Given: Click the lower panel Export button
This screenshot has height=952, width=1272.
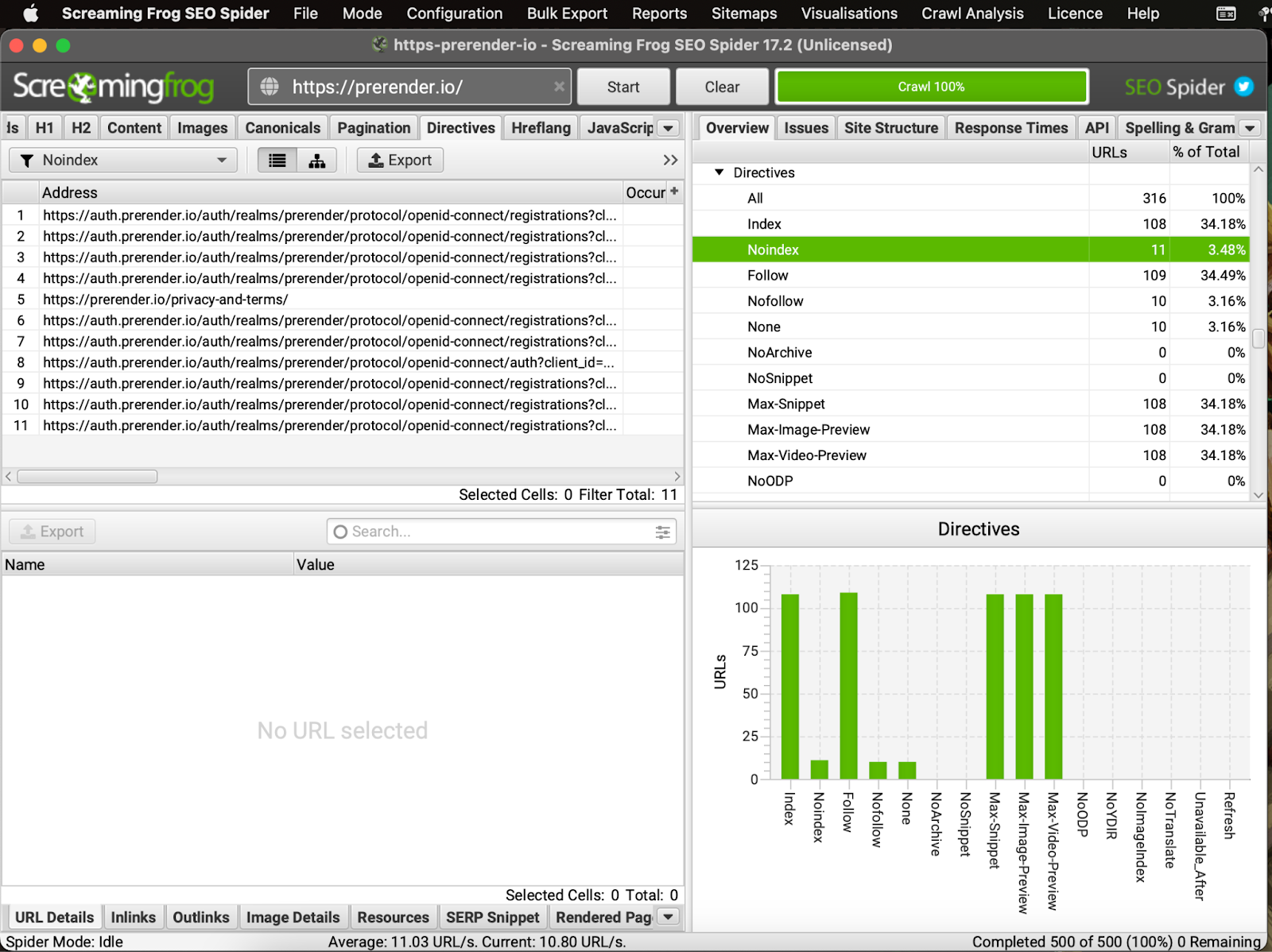Looking at the screenshot, I should 52,532.
